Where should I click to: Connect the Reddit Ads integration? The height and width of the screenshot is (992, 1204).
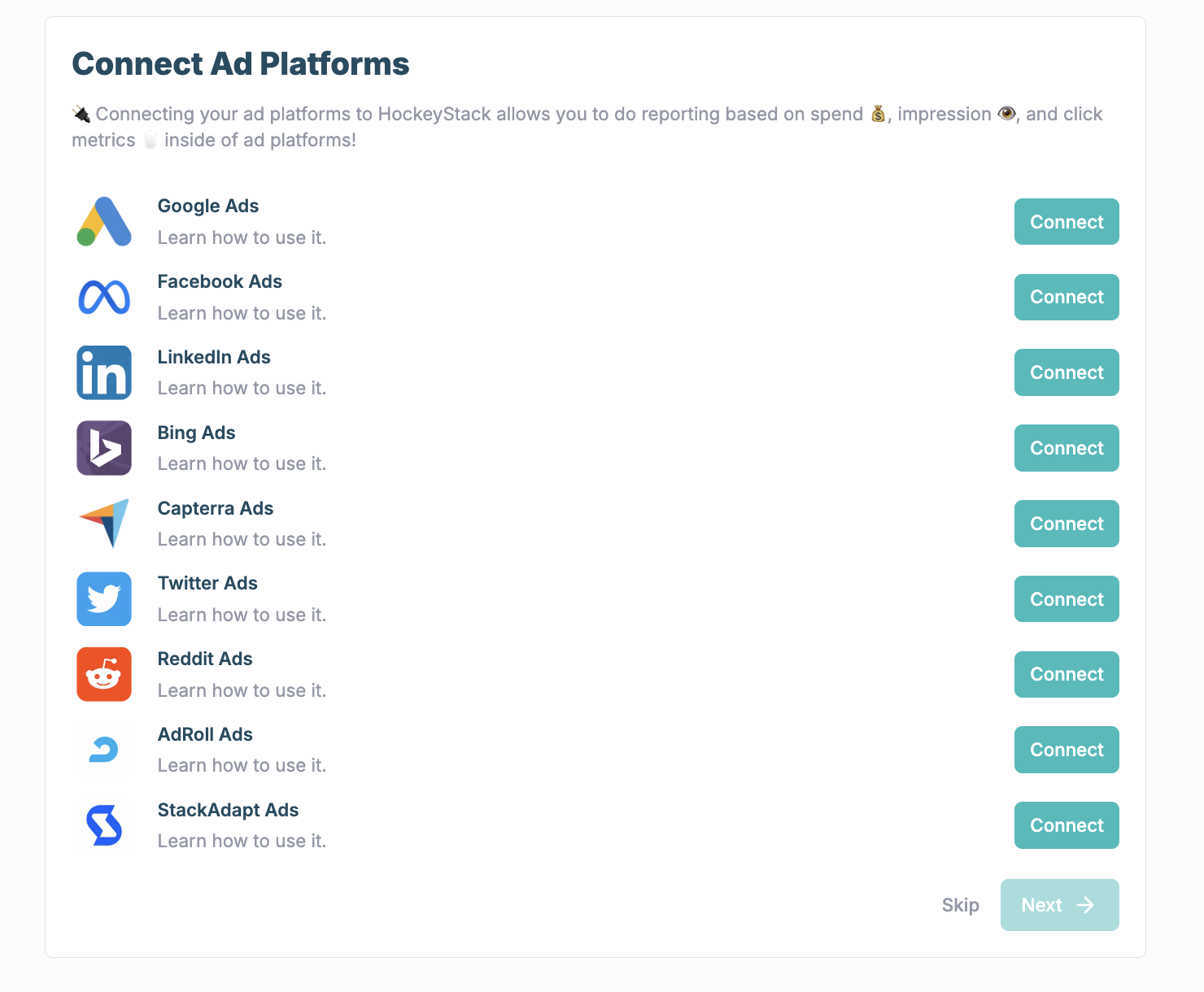[1066, 674]
